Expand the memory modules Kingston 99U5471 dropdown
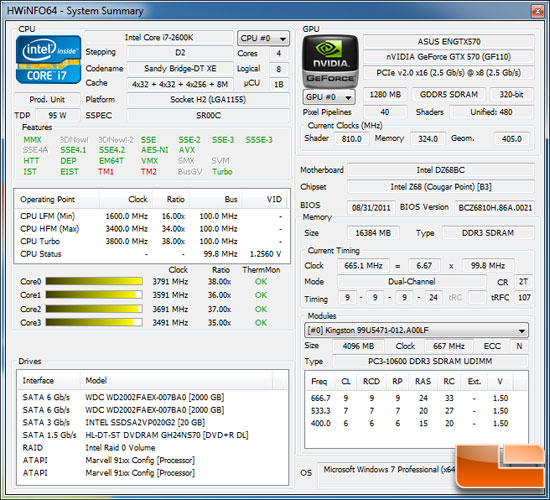Image resolution: width=550 pixels, height=500 pixels. click(416, 330)
